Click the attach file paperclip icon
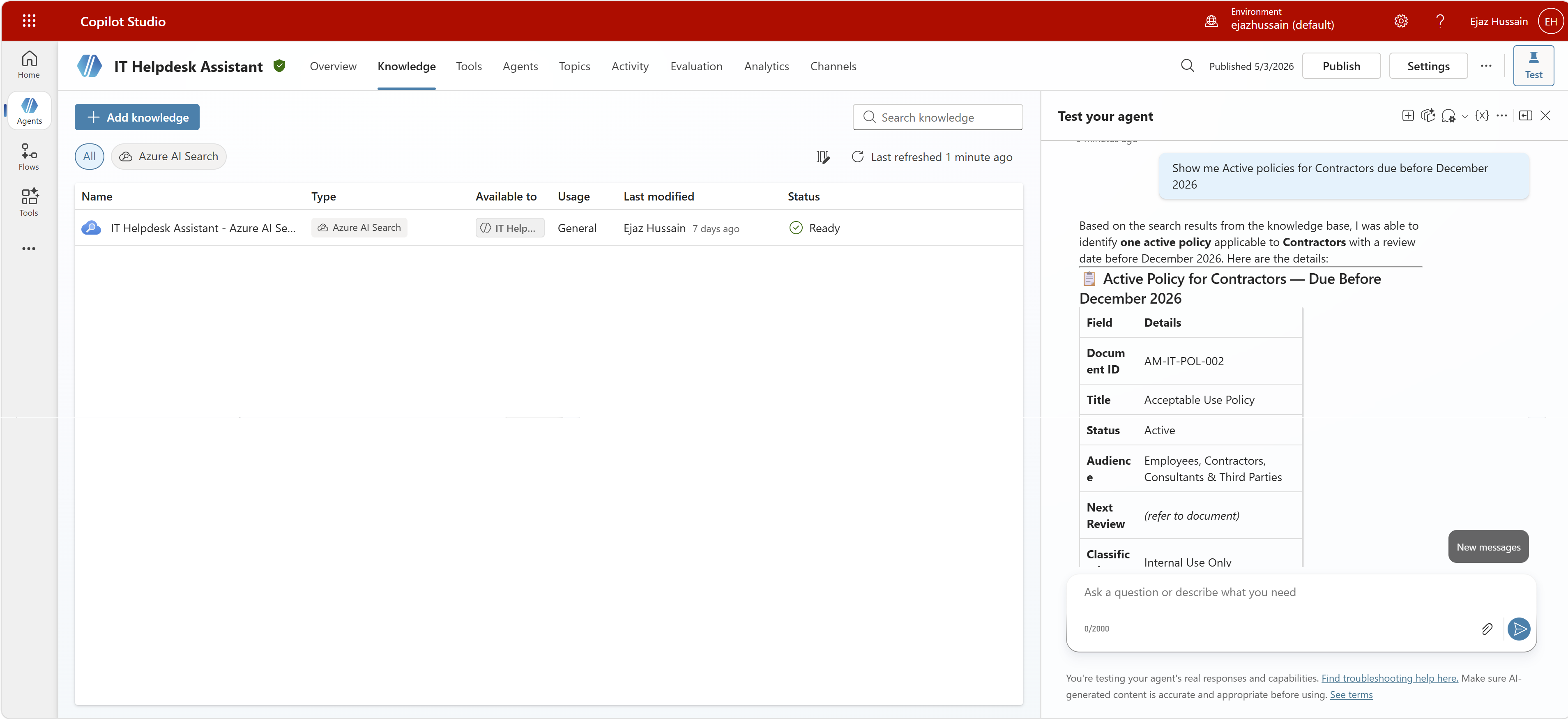Image resolution: width=1568 pixels, height=719 pixels. coord(1487,629)
